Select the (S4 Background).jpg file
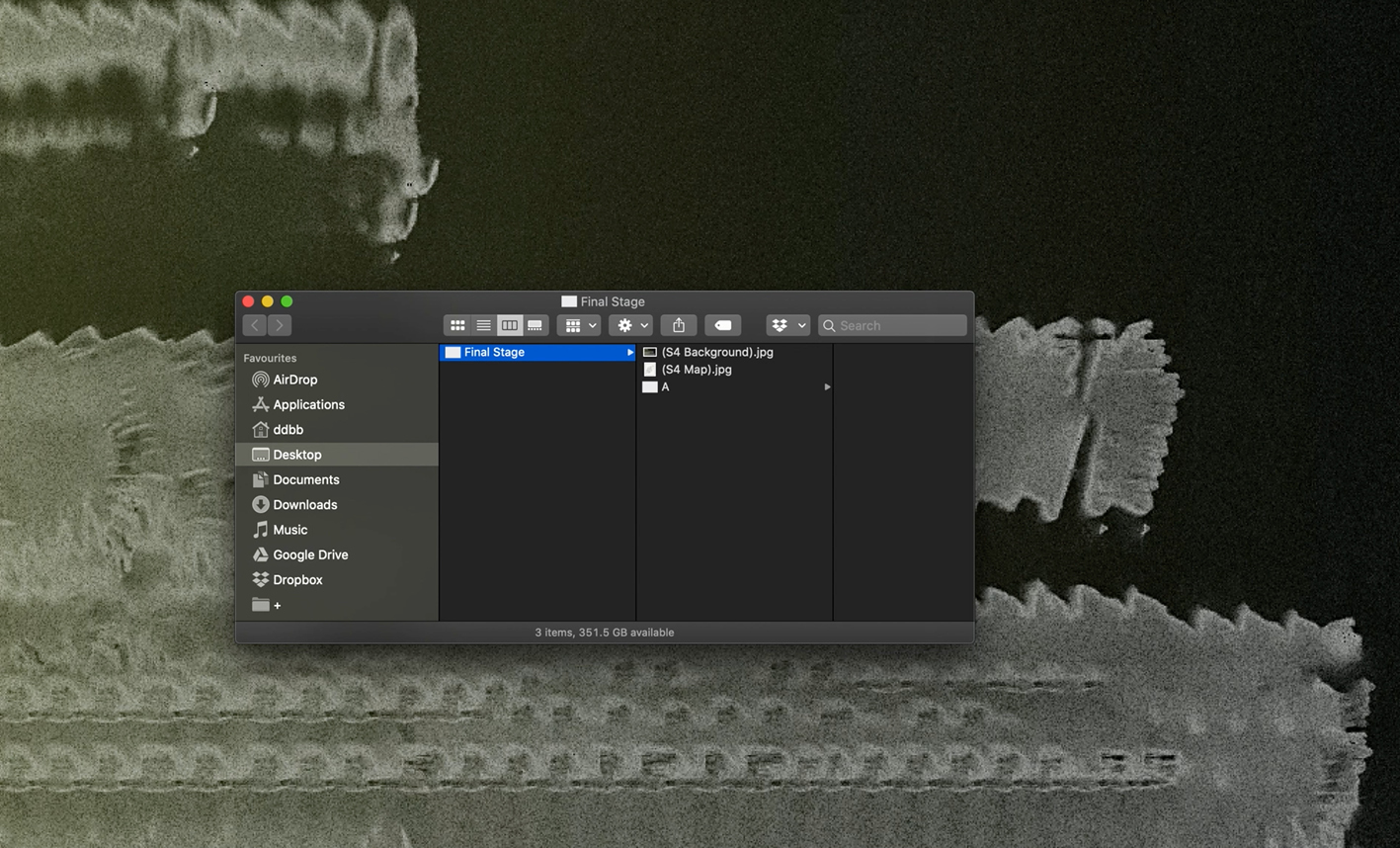 coord(716,352)
